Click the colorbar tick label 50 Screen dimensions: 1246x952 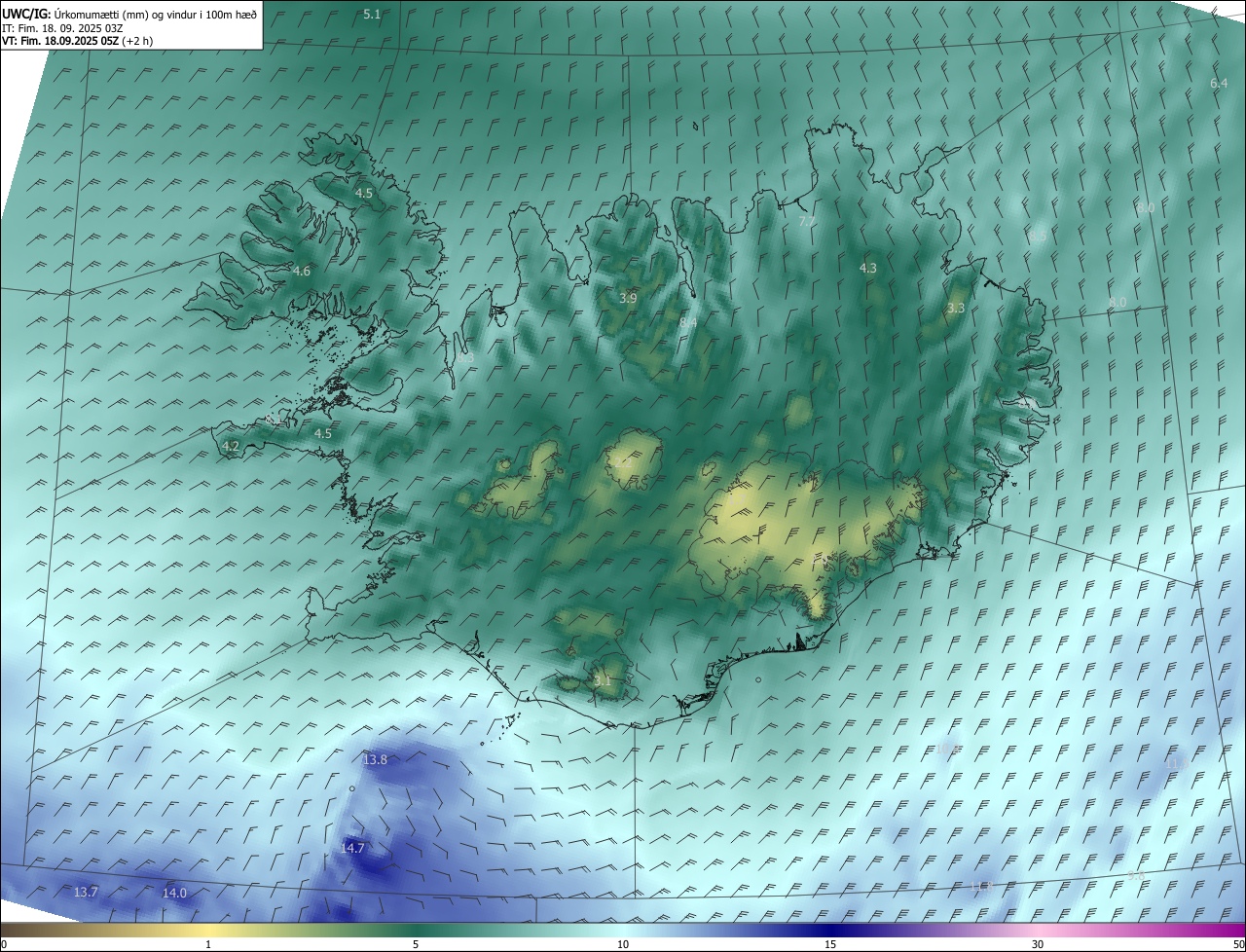1238,944
